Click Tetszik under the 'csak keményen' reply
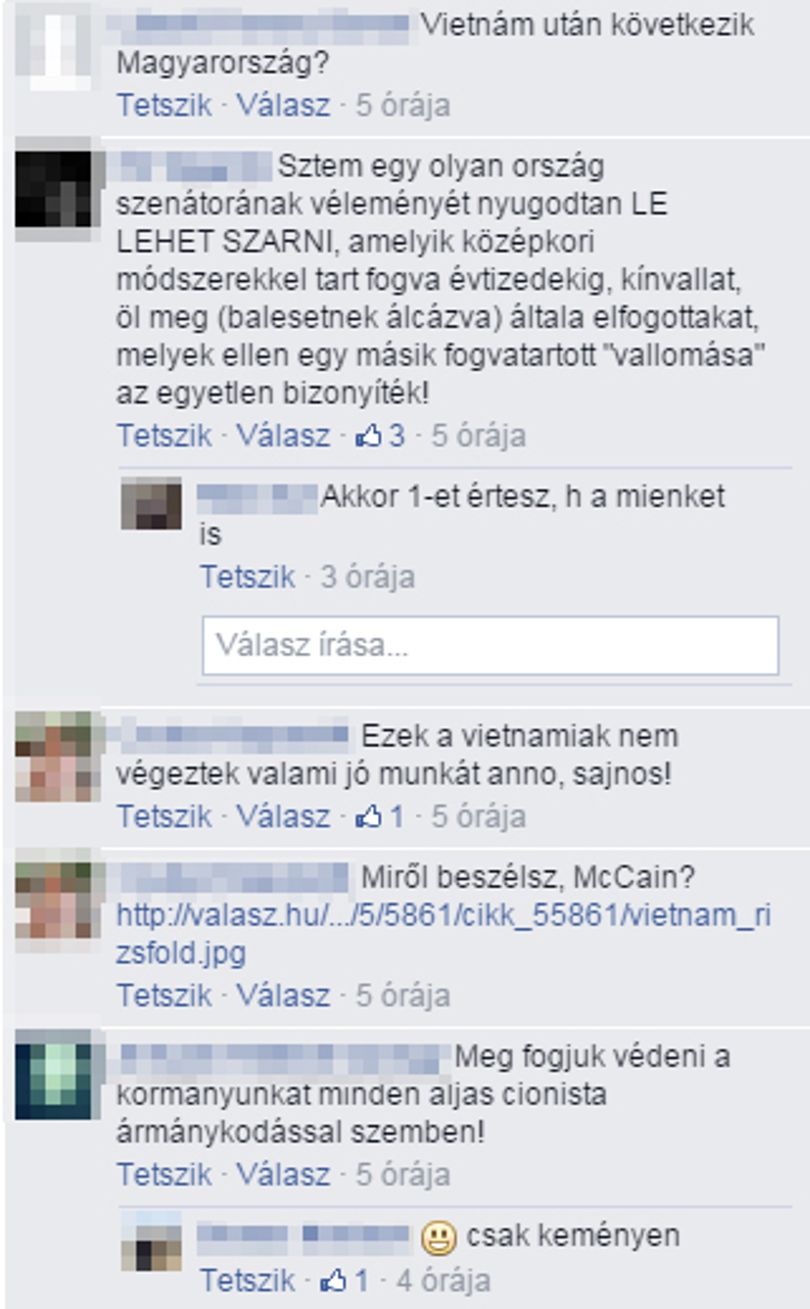This screenshot has height=1309, width=810. click(x=247, y=1280)
